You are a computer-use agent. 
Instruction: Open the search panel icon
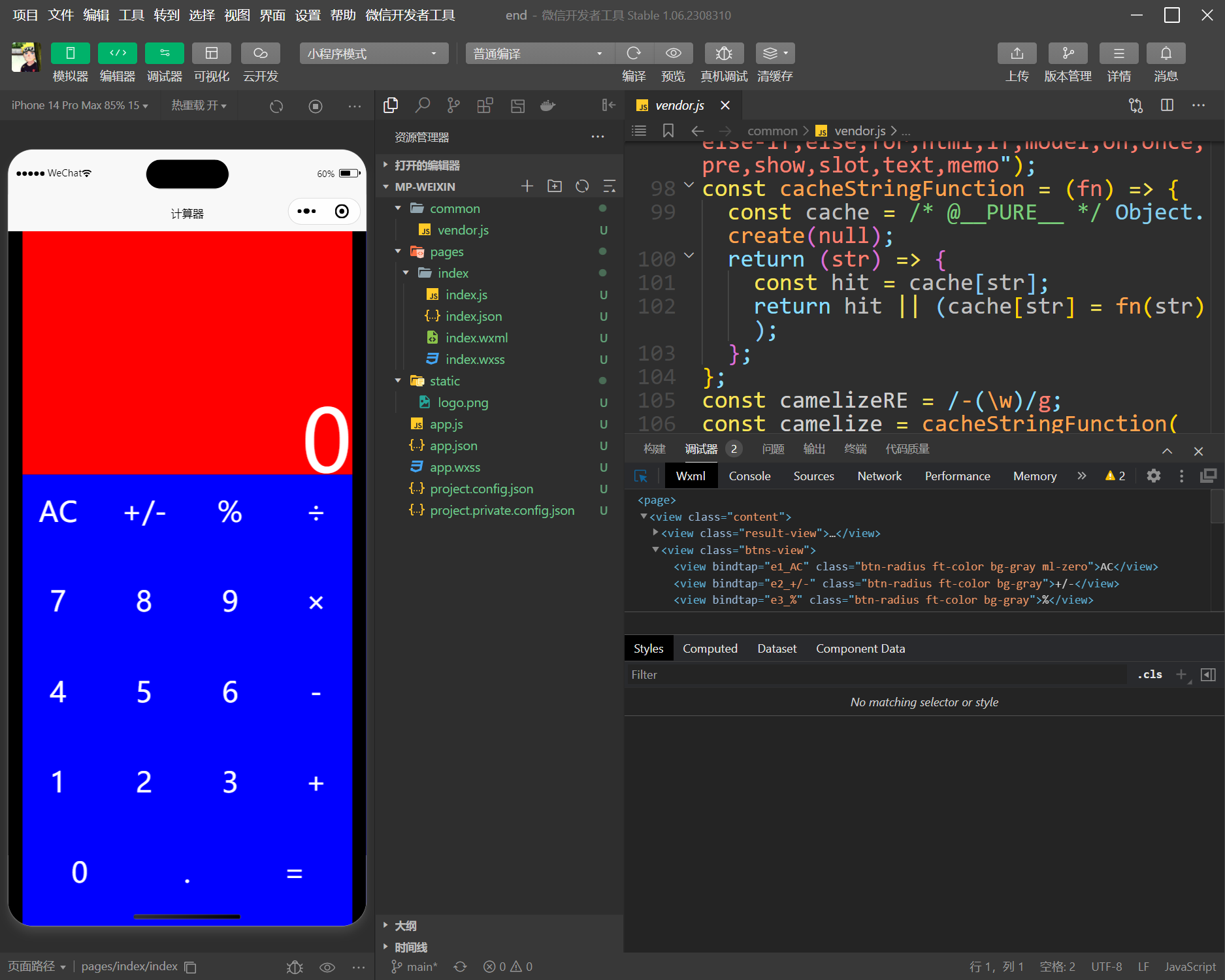pyautogui.click(x=423, y=105)
